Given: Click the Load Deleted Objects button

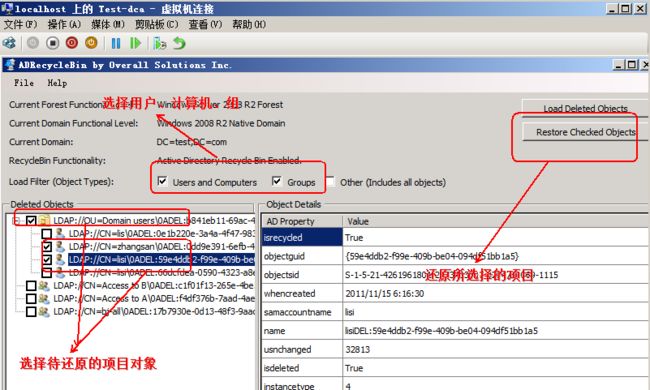Looking at the screenshot, I should (585, 108).
